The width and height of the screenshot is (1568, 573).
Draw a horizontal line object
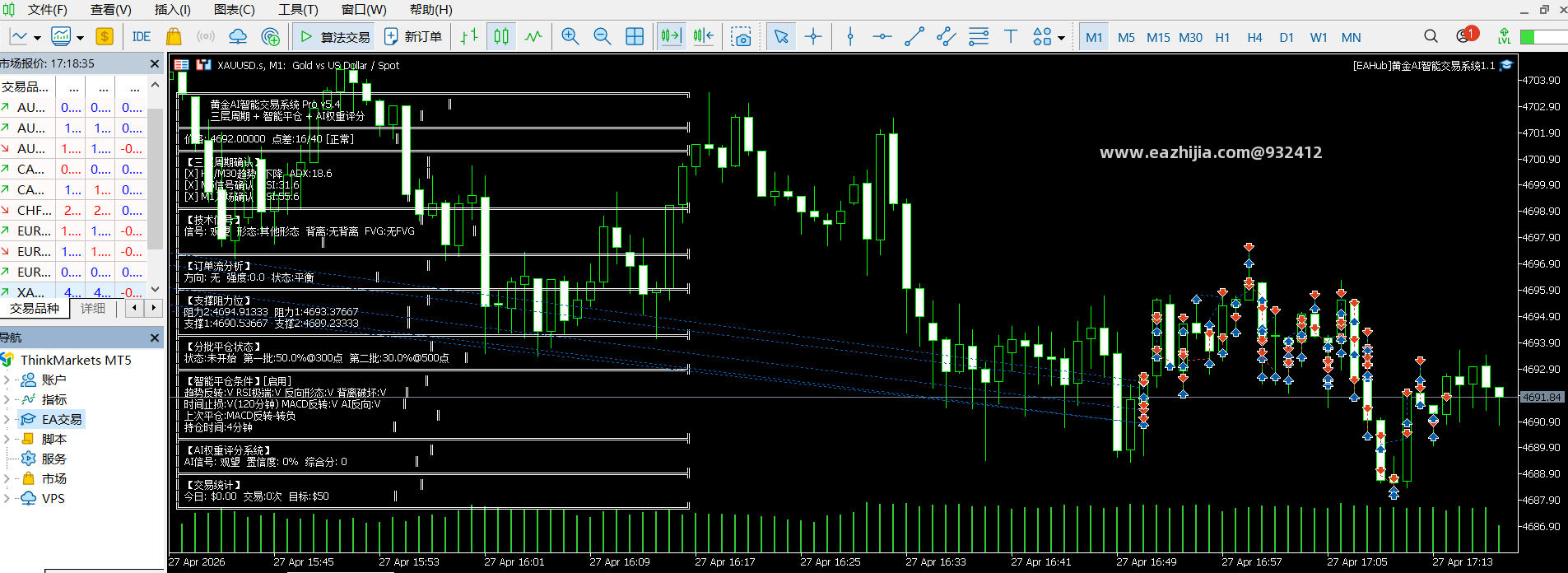(x=882, y=36)
